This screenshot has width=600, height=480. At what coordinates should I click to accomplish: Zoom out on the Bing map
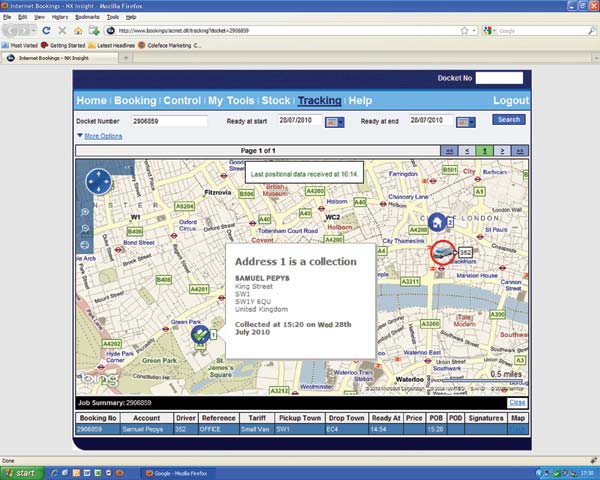(85, 229)
